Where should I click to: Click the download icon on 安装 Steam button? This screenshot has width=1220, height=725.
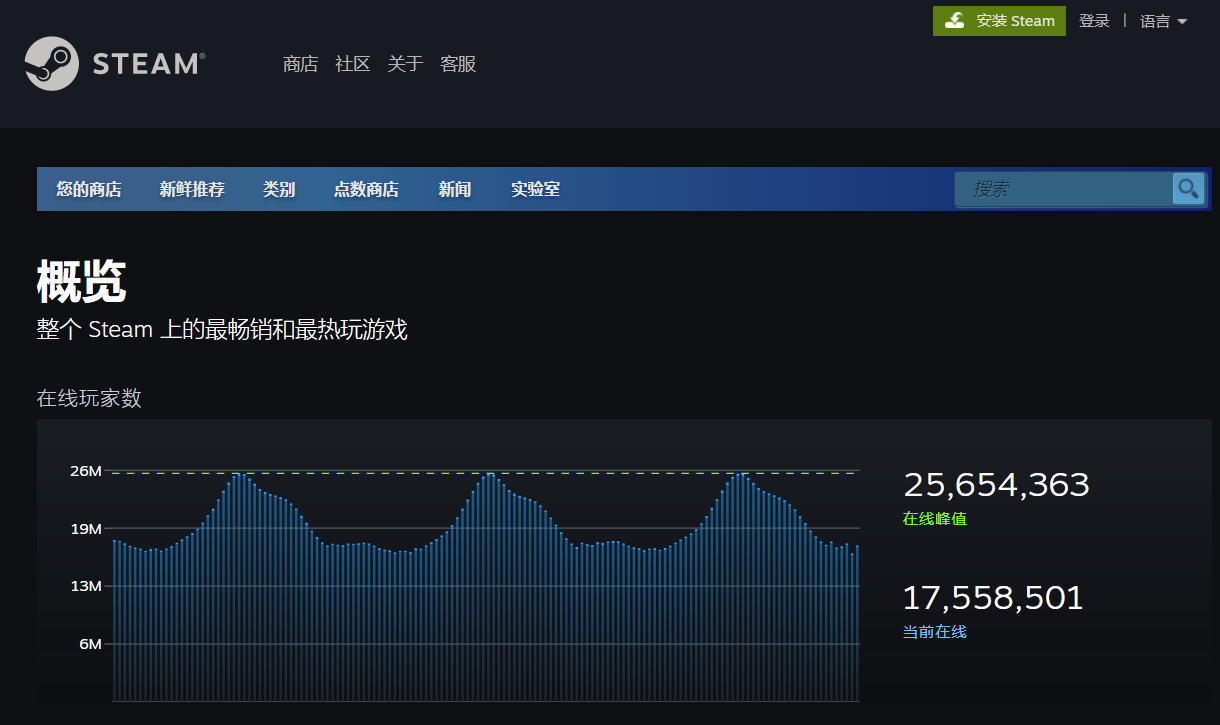coord(955,20)
